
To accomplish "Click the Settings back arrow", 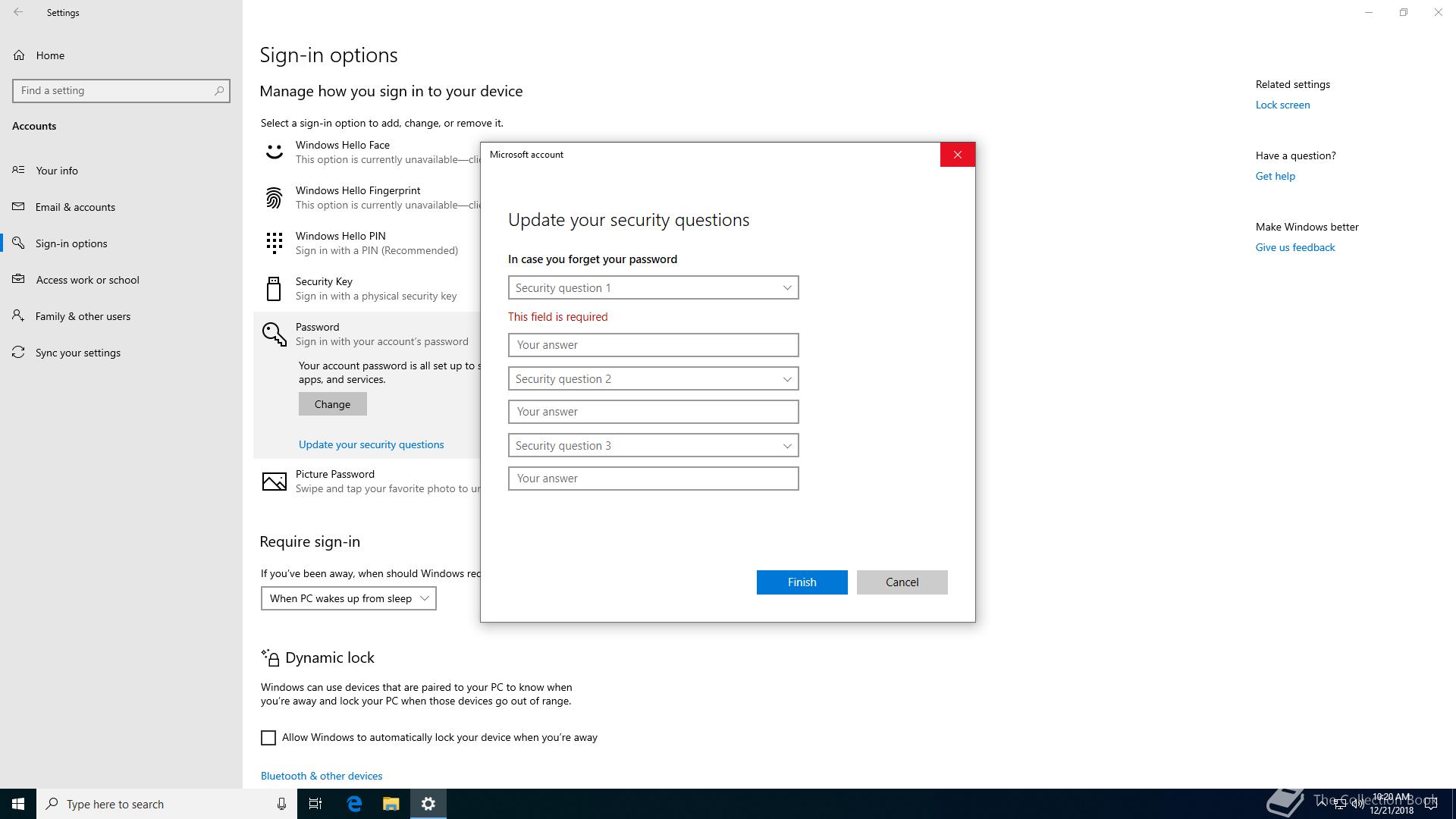I will [18, 12].
